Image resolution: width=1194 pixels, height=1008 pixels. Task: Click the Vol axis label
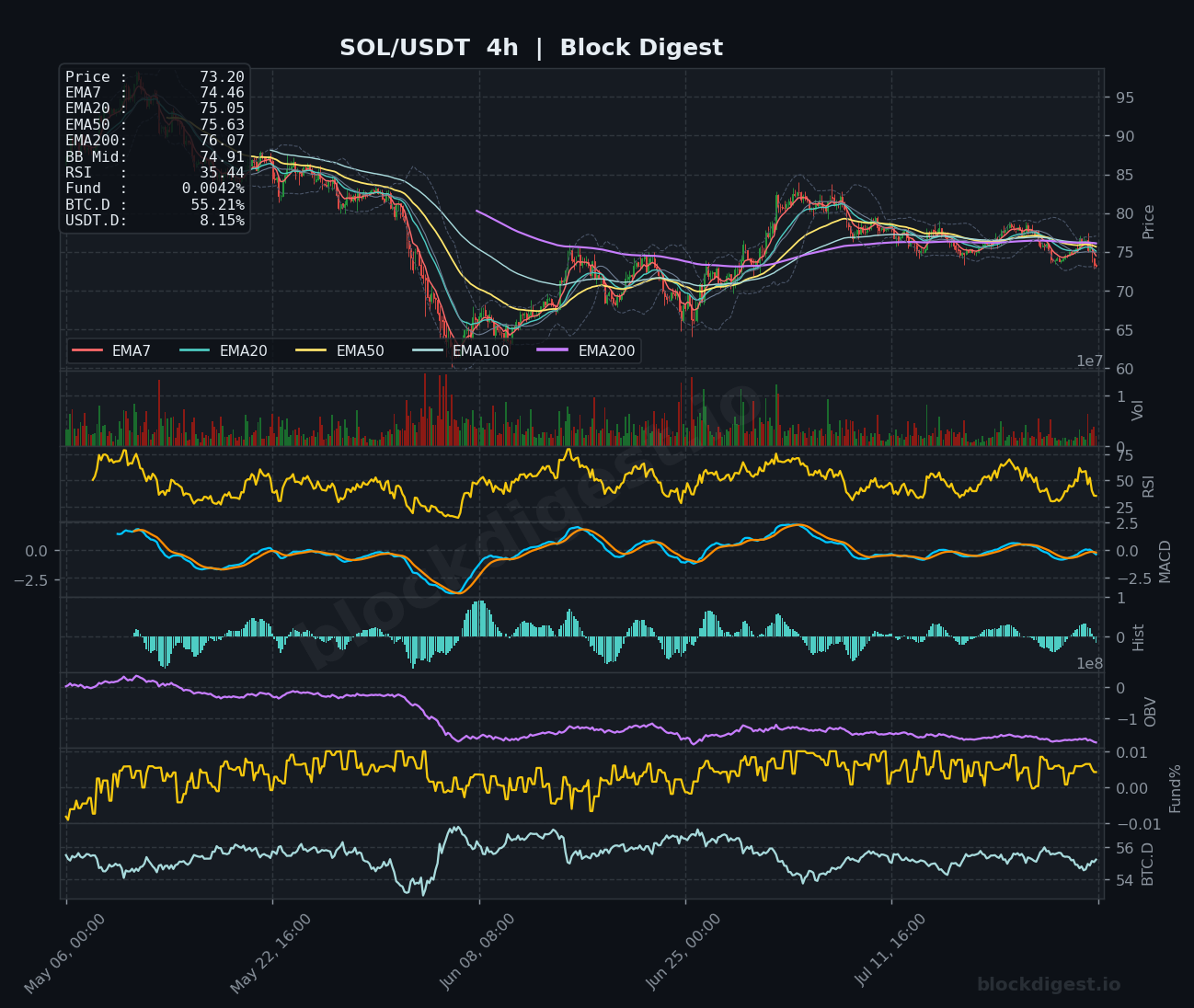1138,410
